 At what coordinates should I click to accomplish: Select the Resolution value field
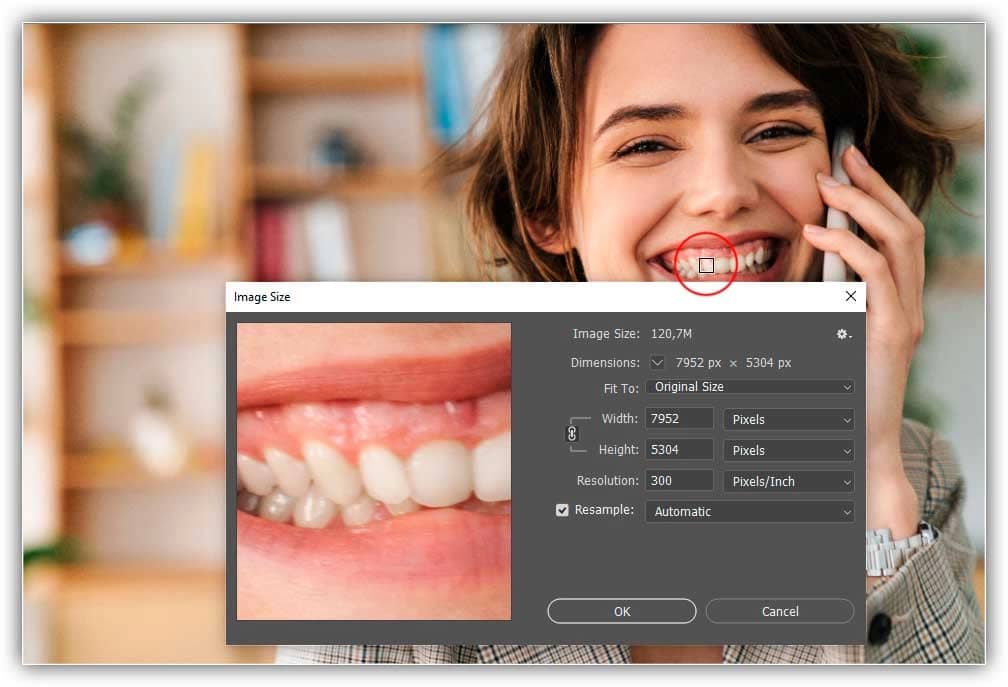point(680,481)
